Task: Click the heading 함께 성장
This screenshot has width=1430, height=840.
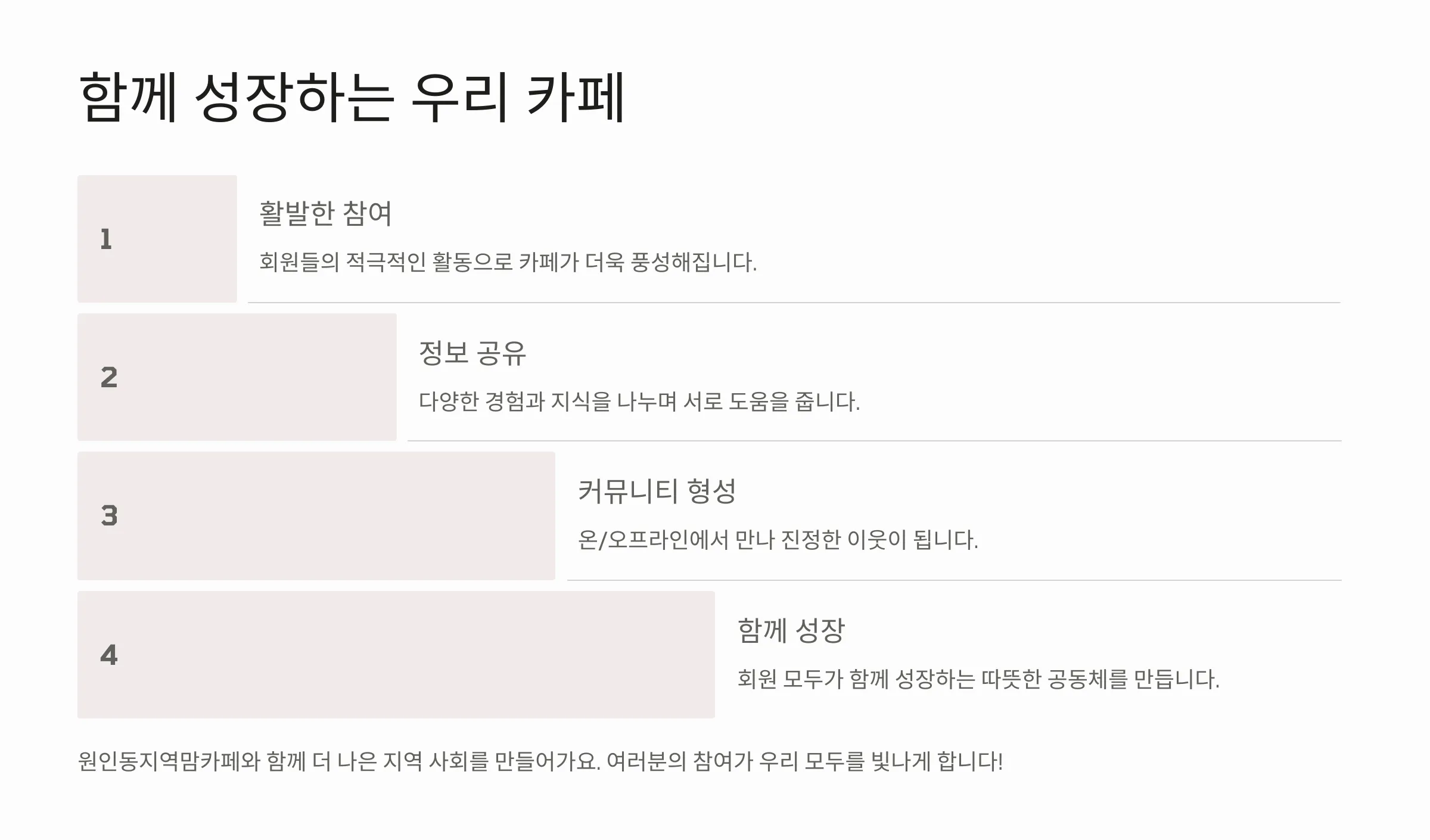Action: tap(791, 630)
